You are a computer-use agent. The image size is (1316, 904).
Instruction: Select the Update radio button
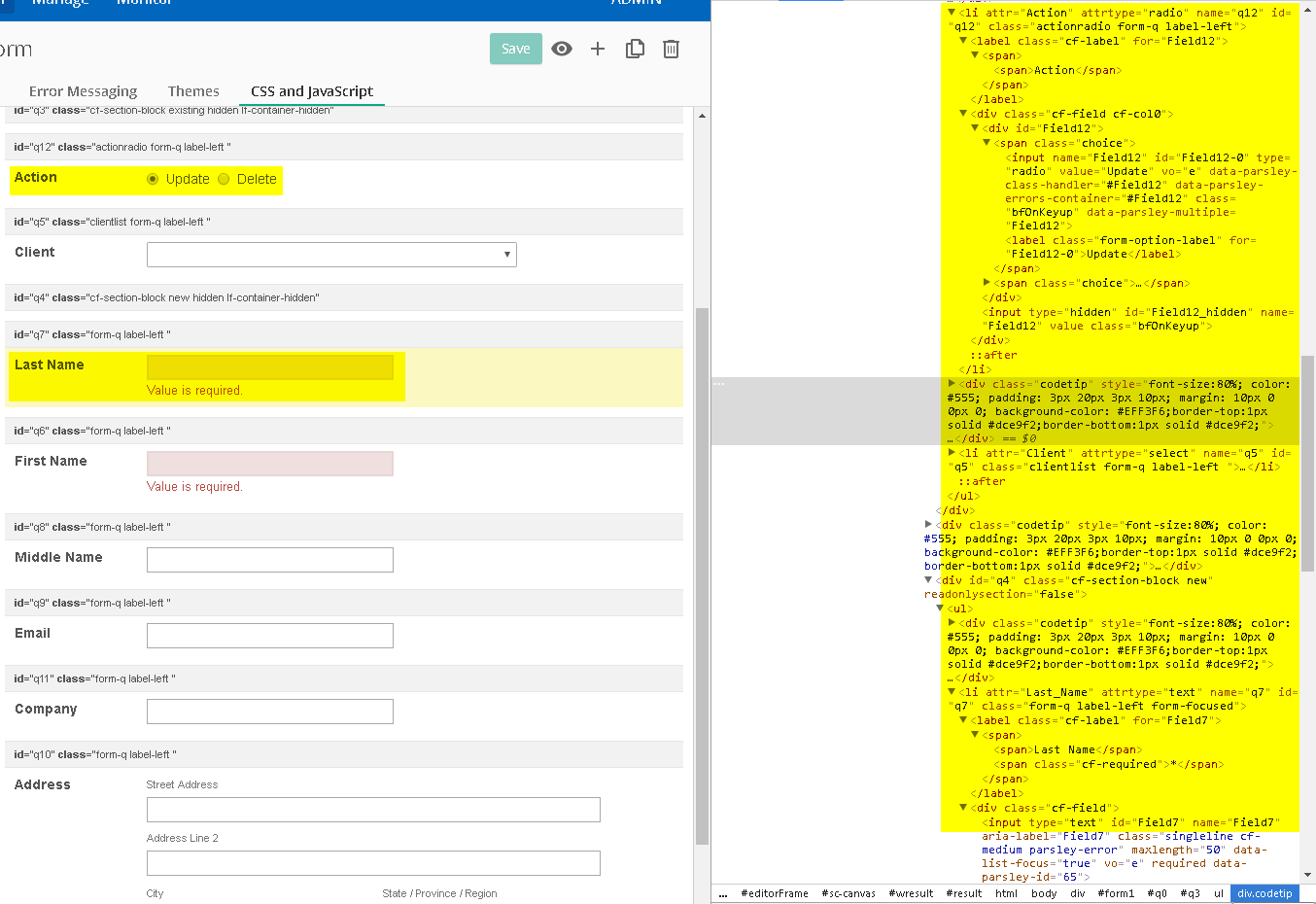tap(153, 179)
